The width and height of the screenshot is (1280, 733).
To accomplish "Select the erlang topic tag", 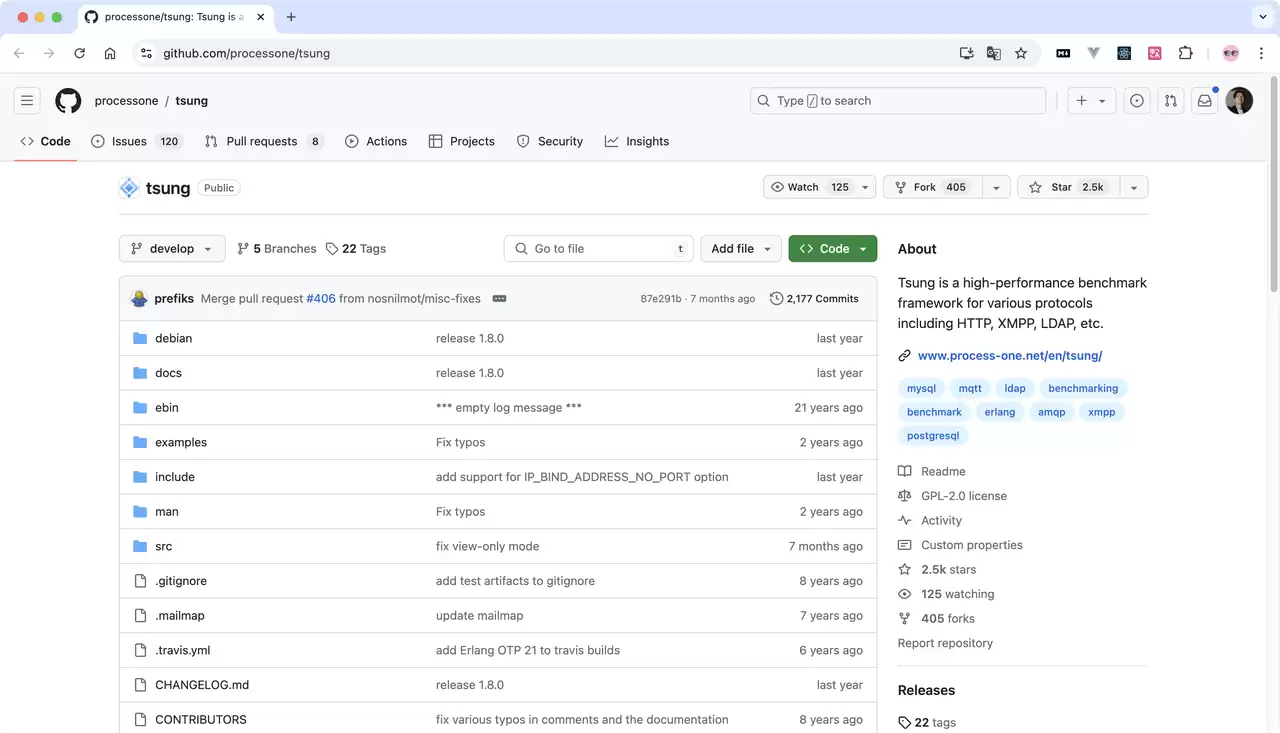I will click(x=999, y=412).
